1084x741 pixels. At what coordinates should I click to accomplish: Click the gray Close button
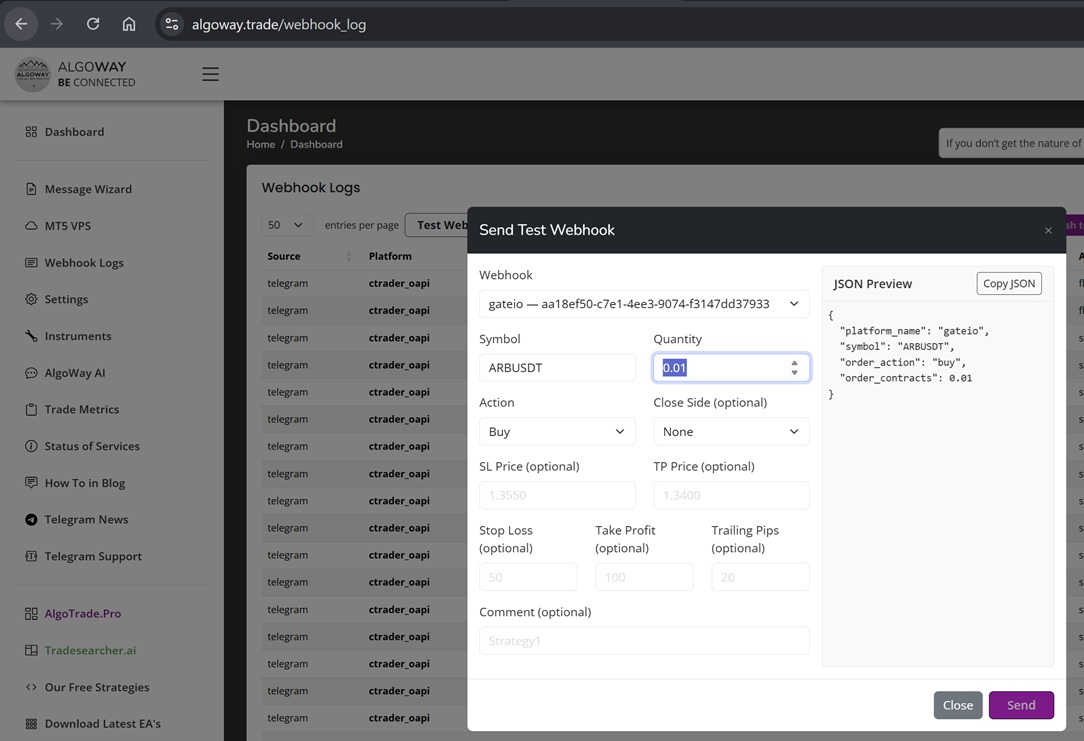point(957,705)
